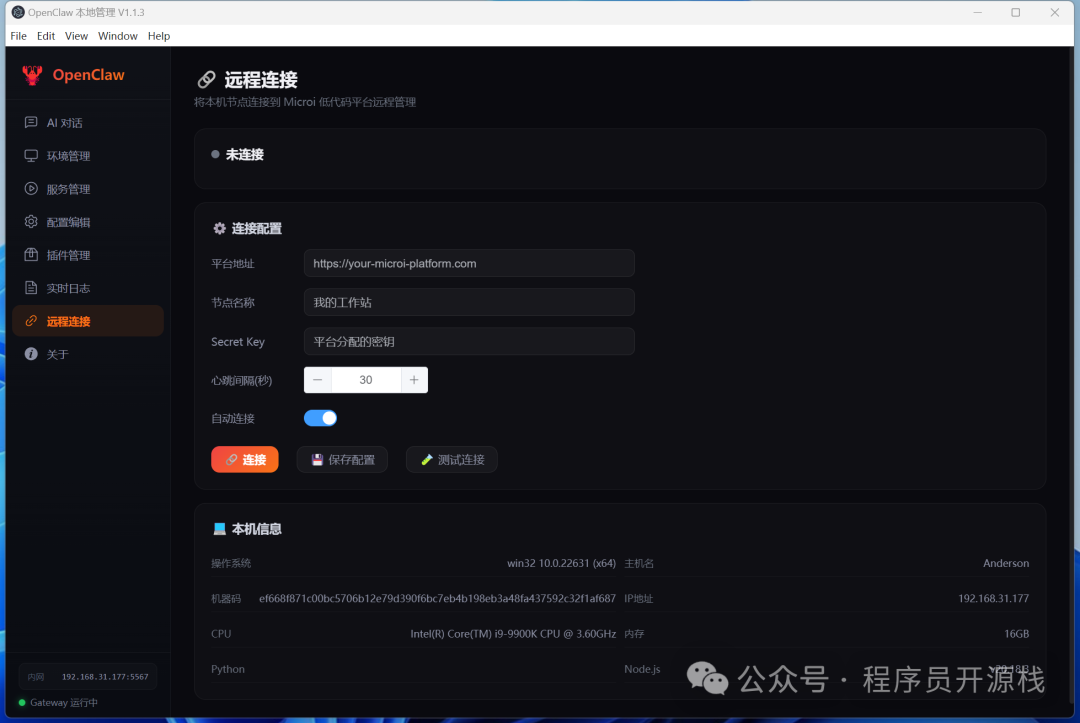
Task: Click 保存配置 to save settings
Action: click(x=342, y=459)
